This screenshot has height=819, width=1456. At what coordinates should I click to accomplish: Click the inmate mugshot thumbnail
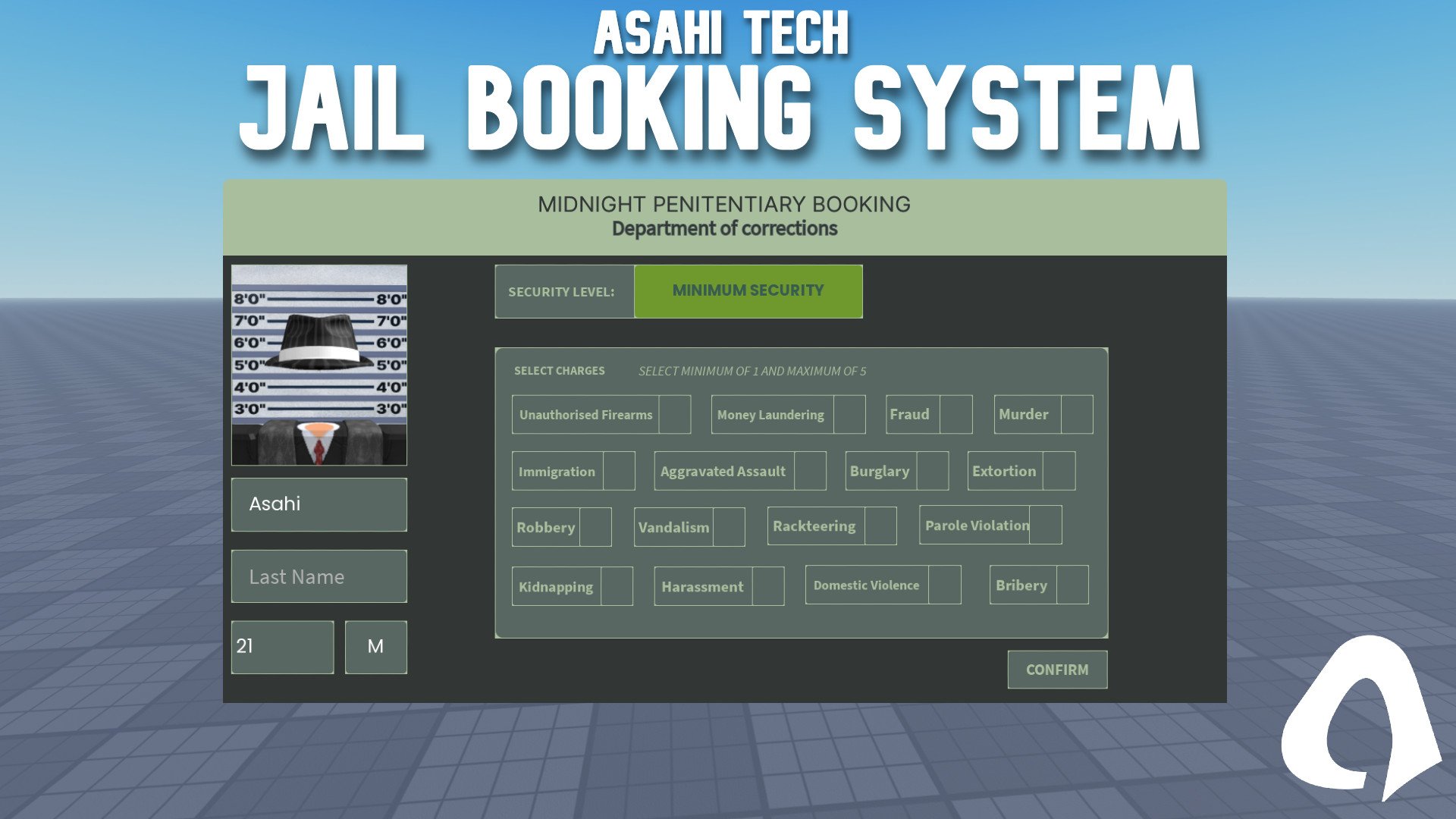coord(319,365)
